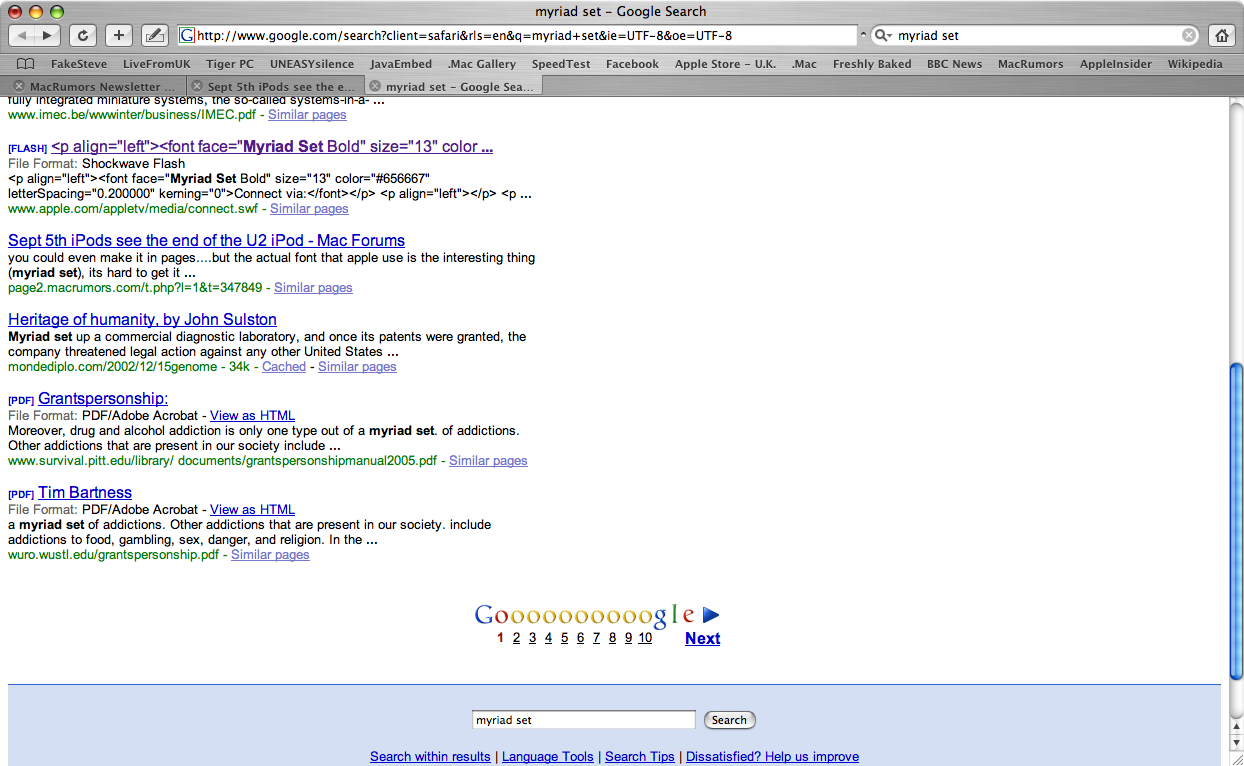Click the vertical scrollbar thumb
The width and height of the screenshot is (1244, 766).
click(1236, 520)
